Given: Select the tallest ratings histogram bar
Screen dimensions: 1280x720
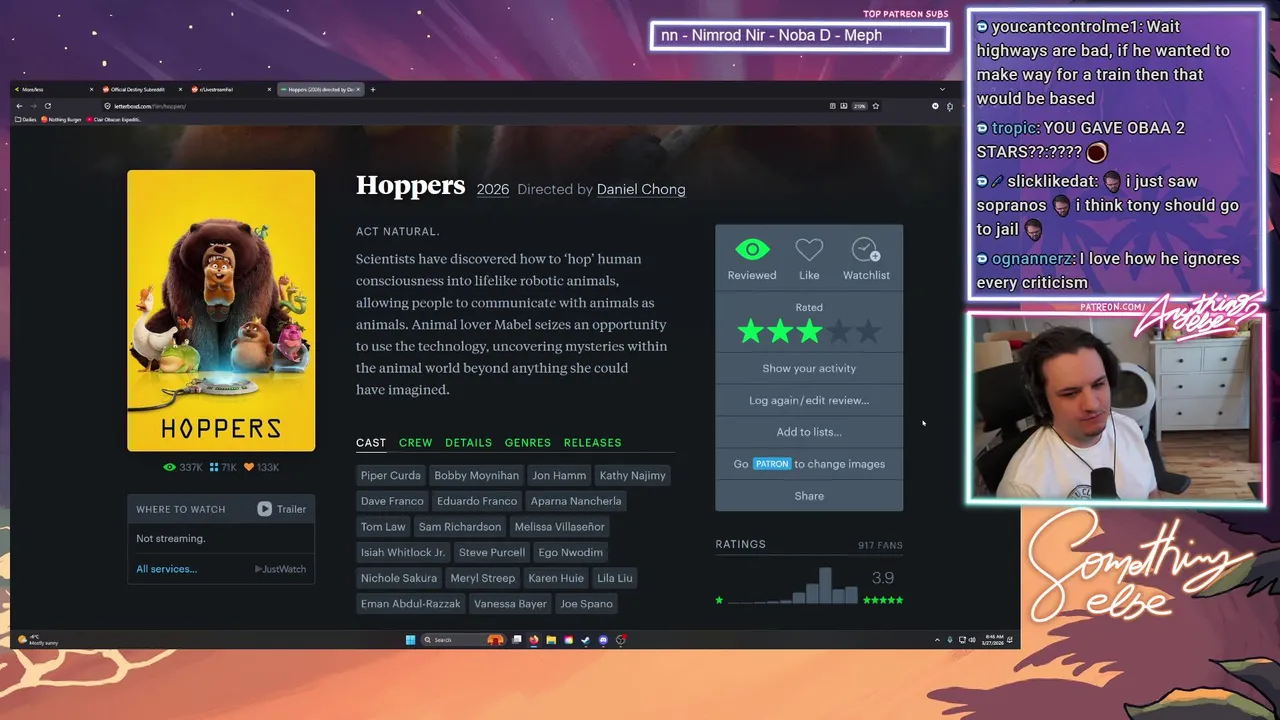Looking at the screenshot, I should click(825, 586).
